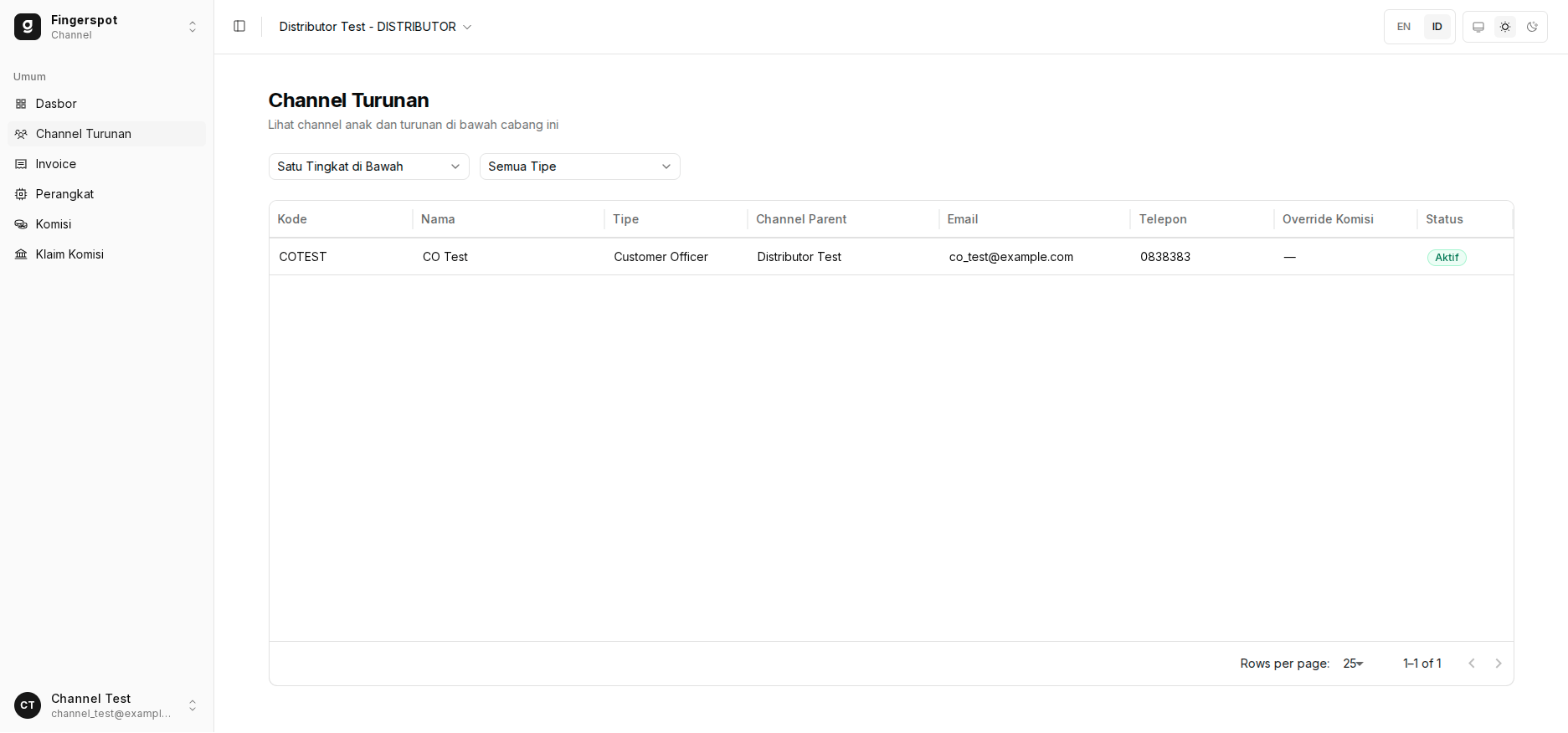Open Semua Tipe filter dropdown
This screenshot has width=1568, height=733.
tap(580, 167)
